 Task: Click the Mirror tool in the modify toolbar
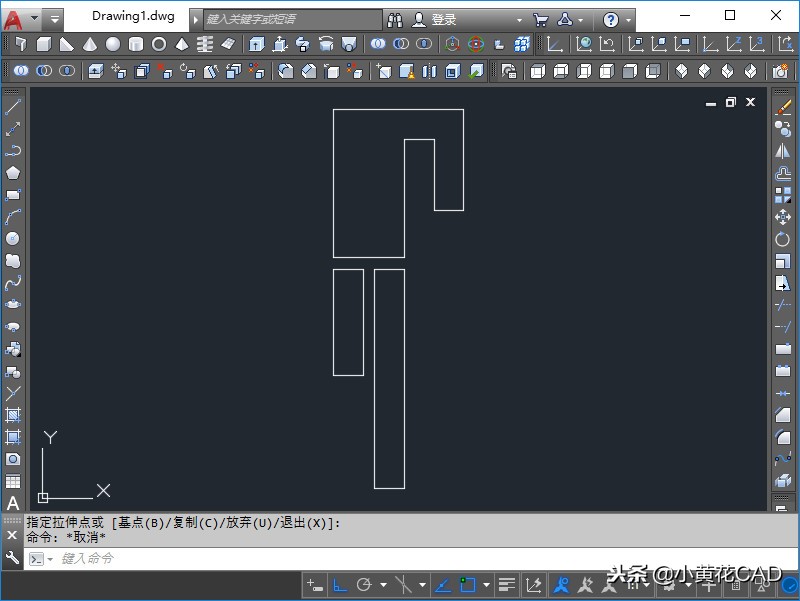[783, 151]
